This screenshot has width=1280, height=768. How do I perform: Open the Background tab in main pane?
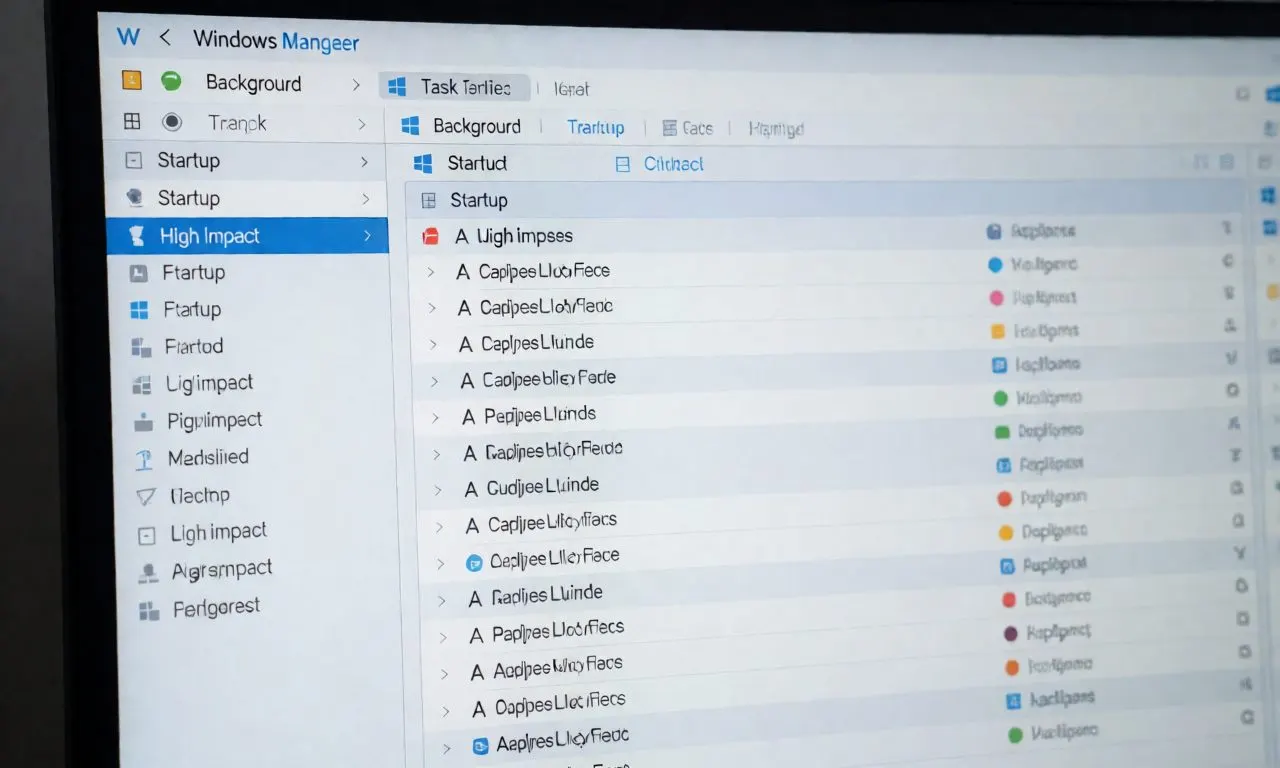click(x=477, y=126)
